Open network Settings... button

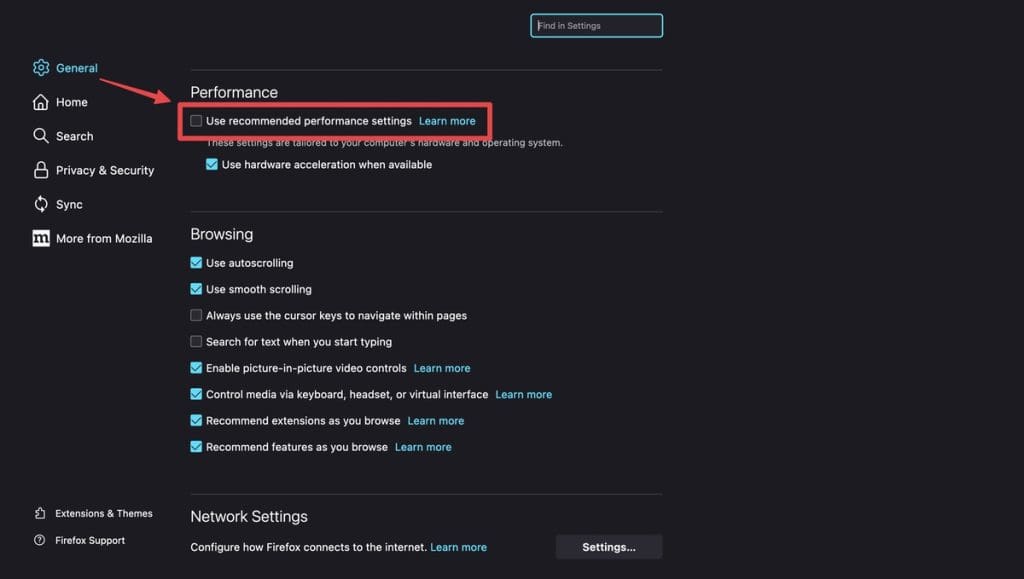[x=609, y=547]
